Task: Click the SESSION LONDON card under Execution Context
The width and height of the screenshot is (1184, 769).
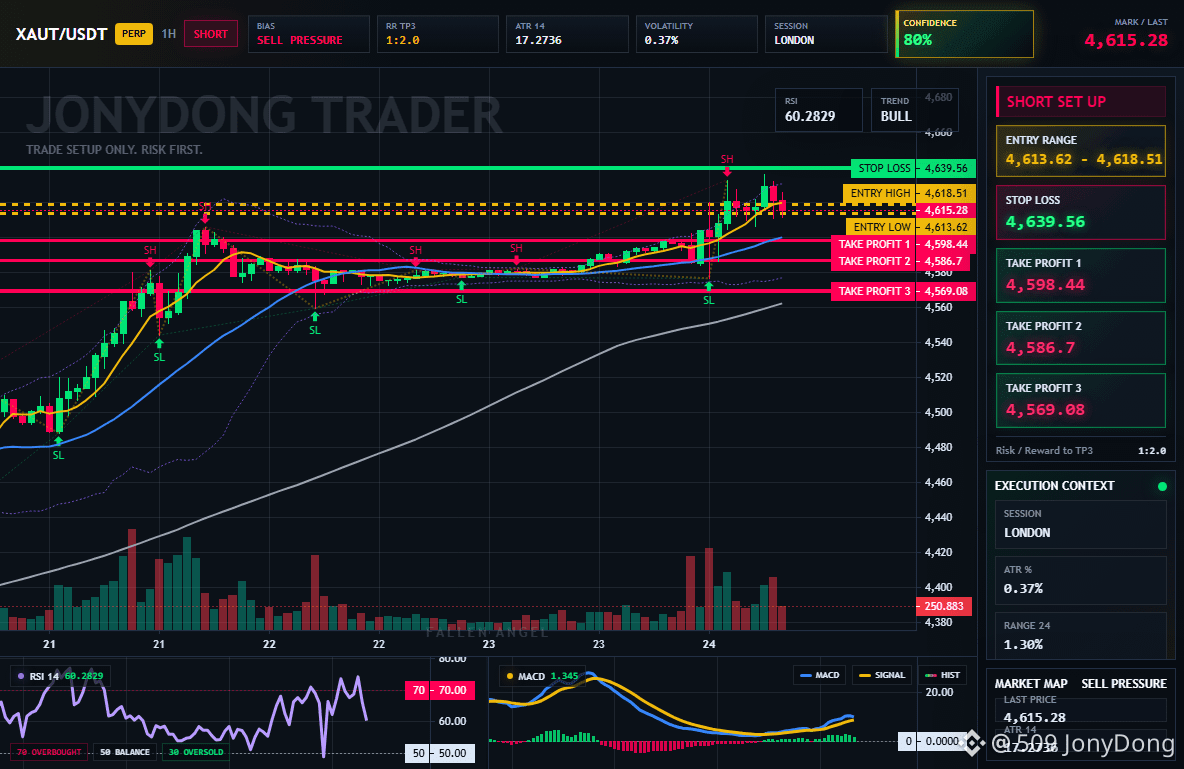Action: (1081, 523)
